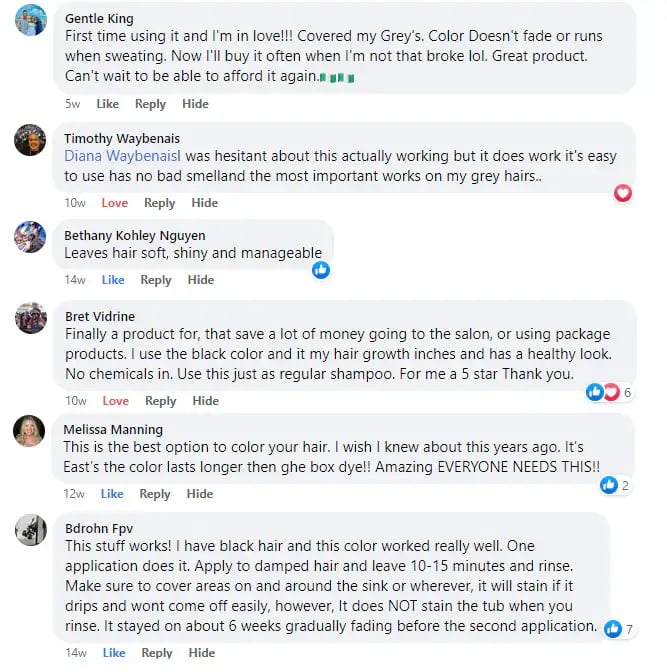This screenshot has width=667, height=672.
Task: View like reactions on Melissa Manning's comment
Action: tap(614, 485)
